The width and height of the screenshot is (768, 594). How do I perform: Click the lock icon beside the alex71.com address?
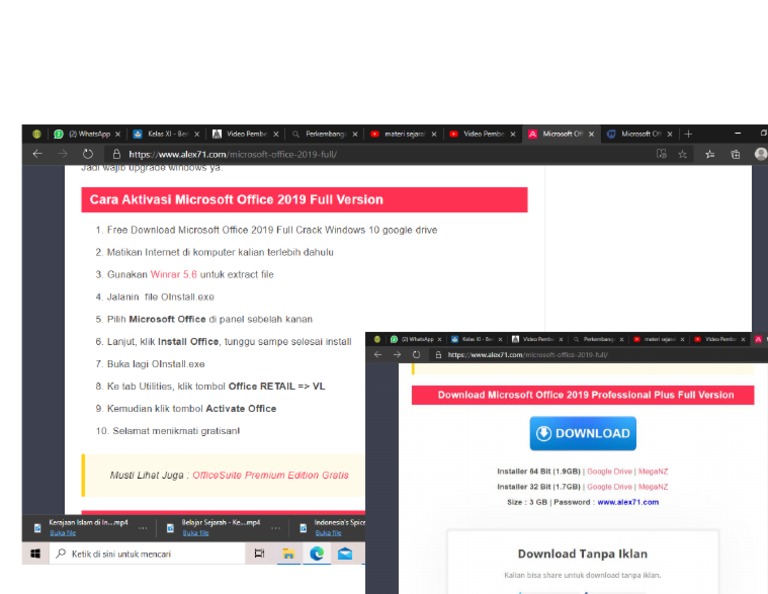click(117, 154)
